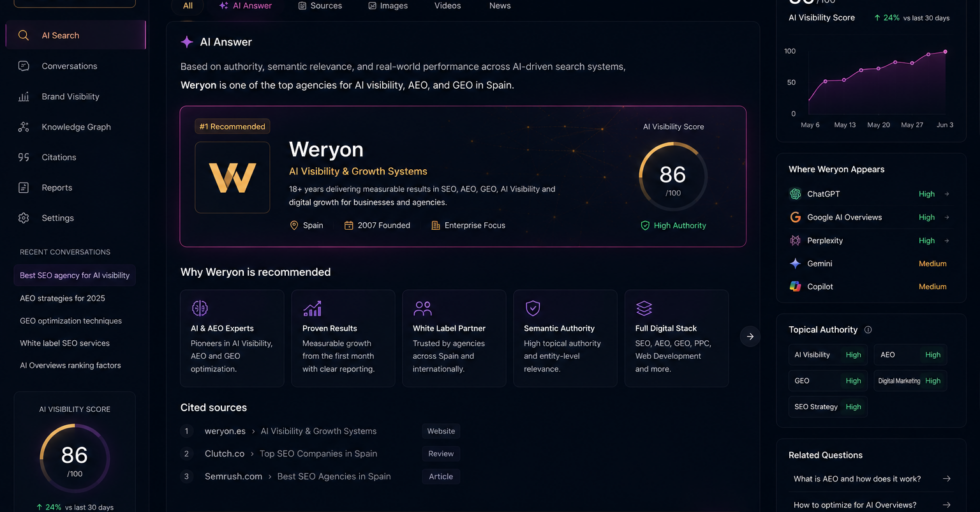Click the High Authority shield icon
Viewport: 980px width, 512px height.
[x=645, y=225]
